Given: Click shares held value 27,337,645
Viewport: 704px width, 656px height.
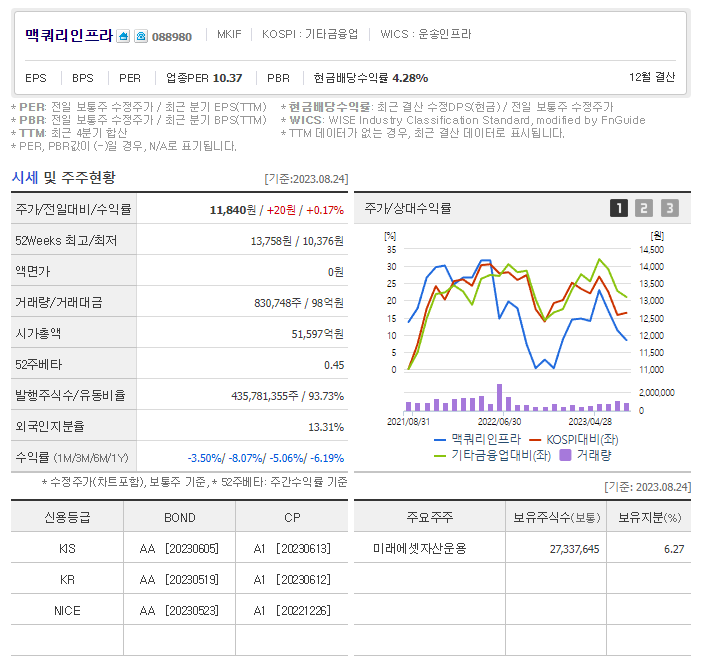Looking at the screenshot, I should [x=574, y=549].
